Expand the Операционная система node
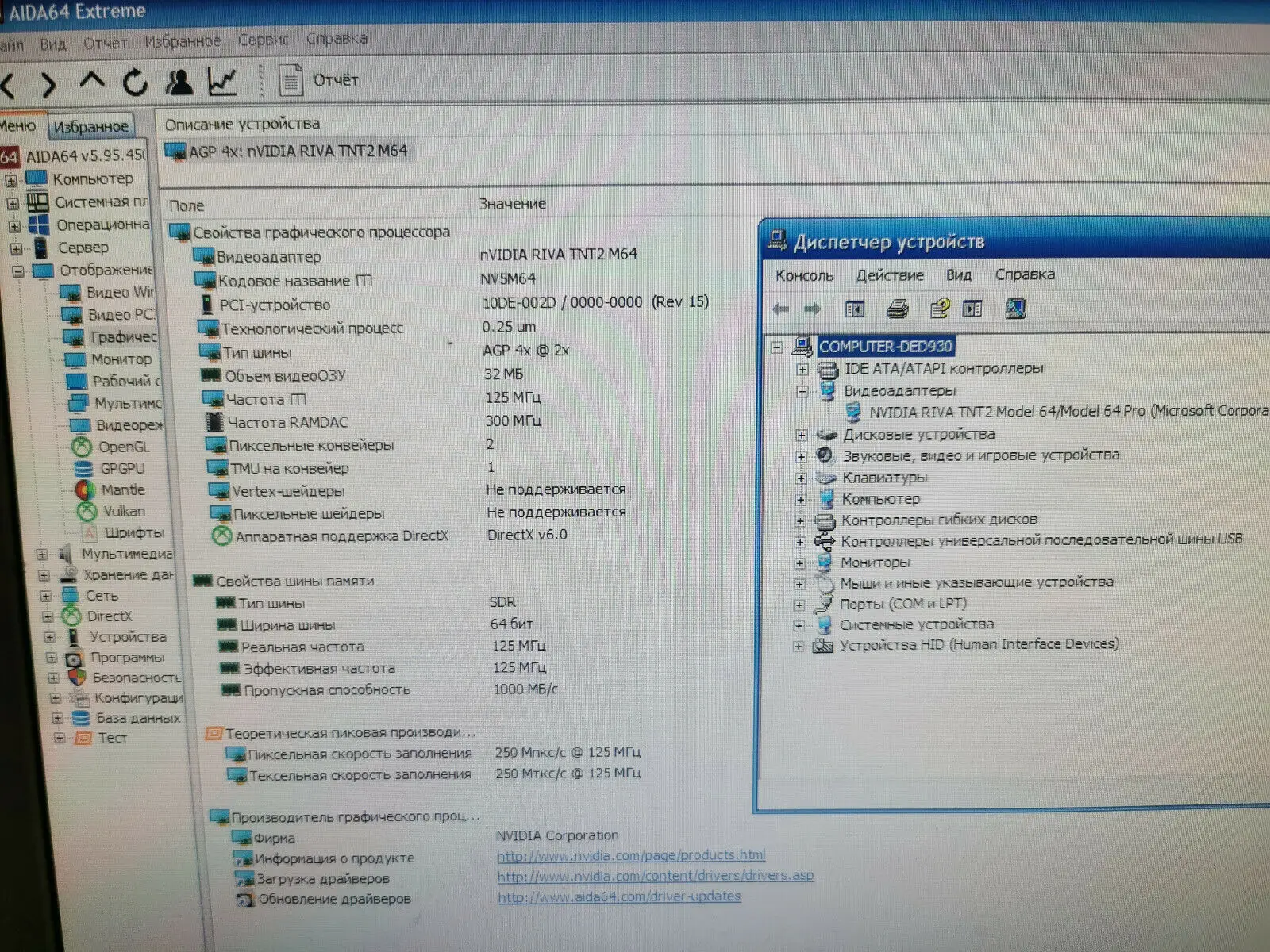1270x952 pixels. 13,226
